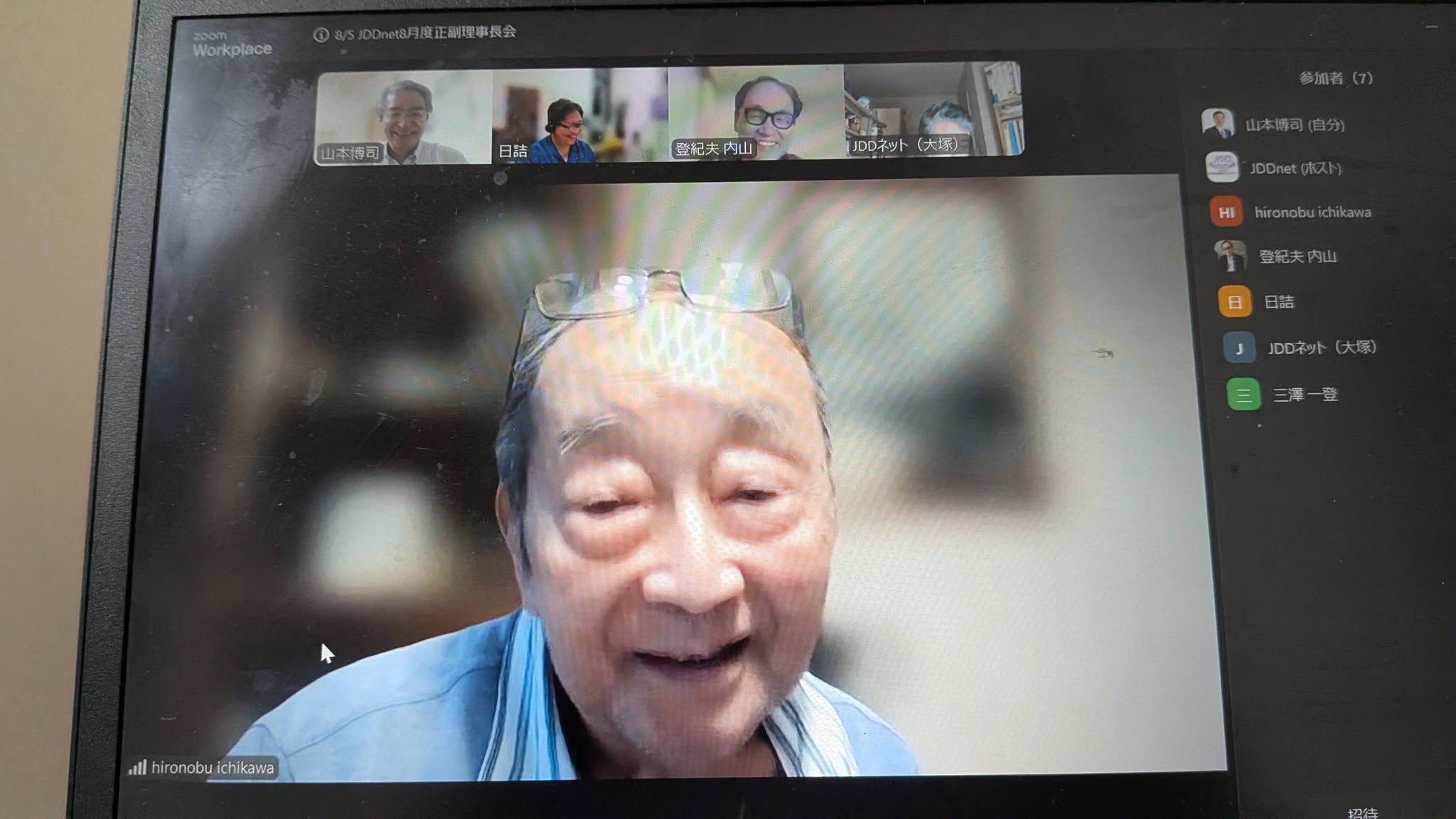Select the JDDネット（大塚） video thumbnail
1456x819 pixels.
click(933, 109)
